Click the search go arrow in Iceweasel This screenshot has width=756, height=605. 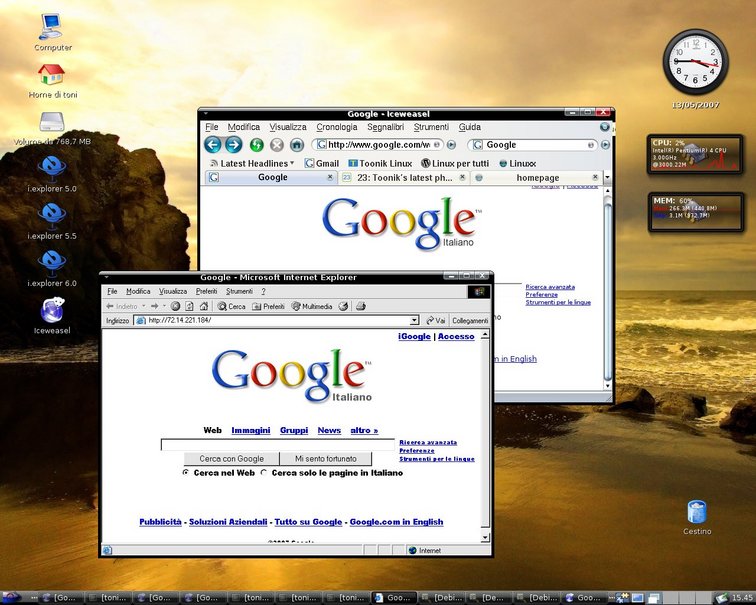coord(606,145)
